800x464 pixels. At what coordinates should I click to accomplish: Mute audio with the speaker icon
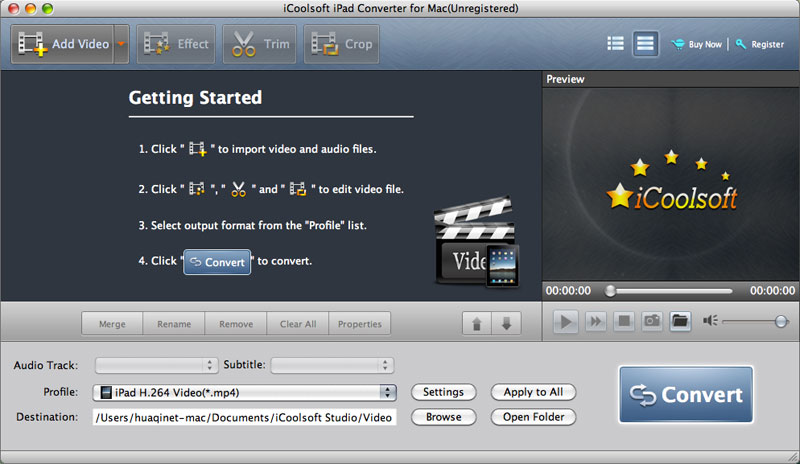[710, 321]
